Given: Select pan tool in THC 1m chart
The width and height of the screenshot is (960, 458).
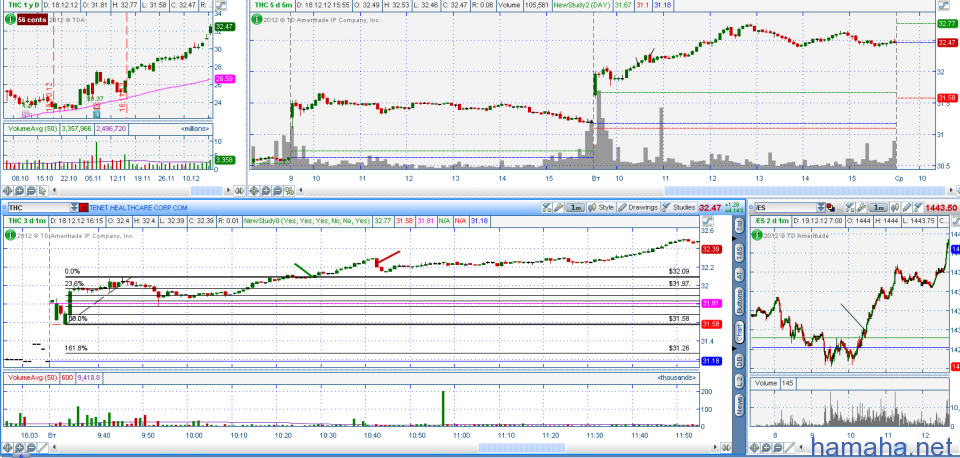Looking at the screenshot, I should [x=7, y=448].
